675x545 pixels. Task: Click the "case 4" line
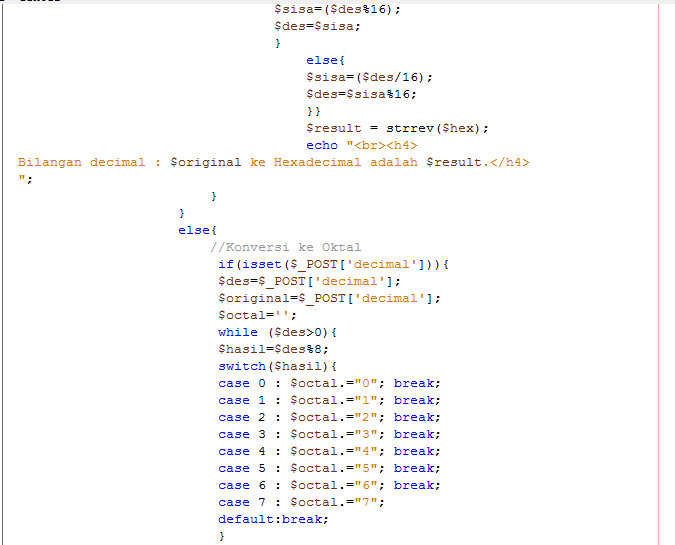[329, 451]
